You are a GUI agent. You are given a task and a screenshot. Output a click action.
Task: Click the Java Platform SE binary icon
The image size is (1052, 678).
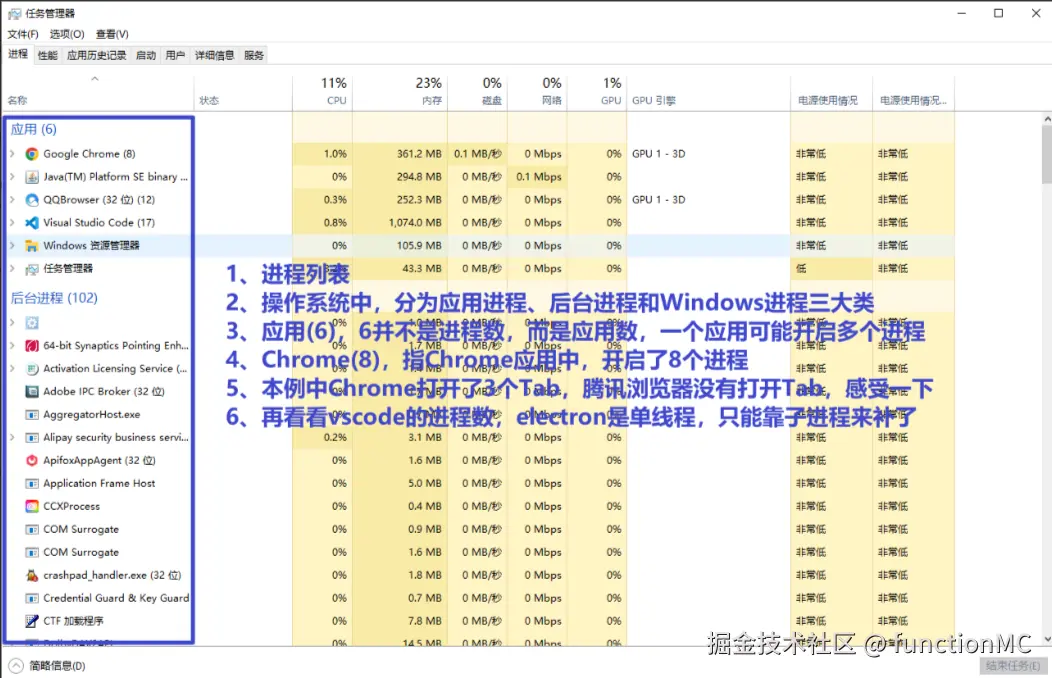coord(32,177)
